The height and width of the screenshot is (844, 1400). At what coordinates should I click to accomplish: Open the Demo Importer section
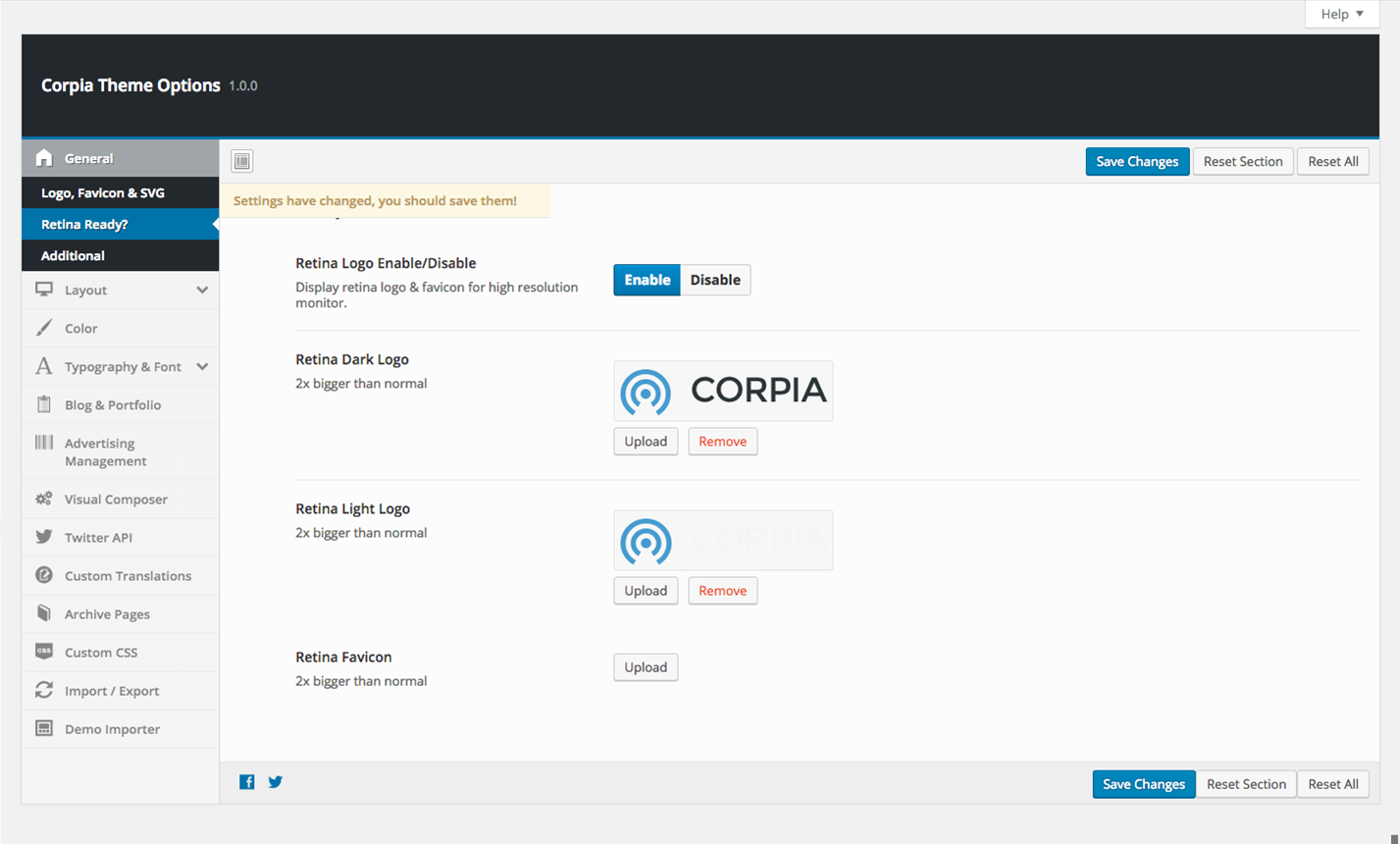[112, 729]
